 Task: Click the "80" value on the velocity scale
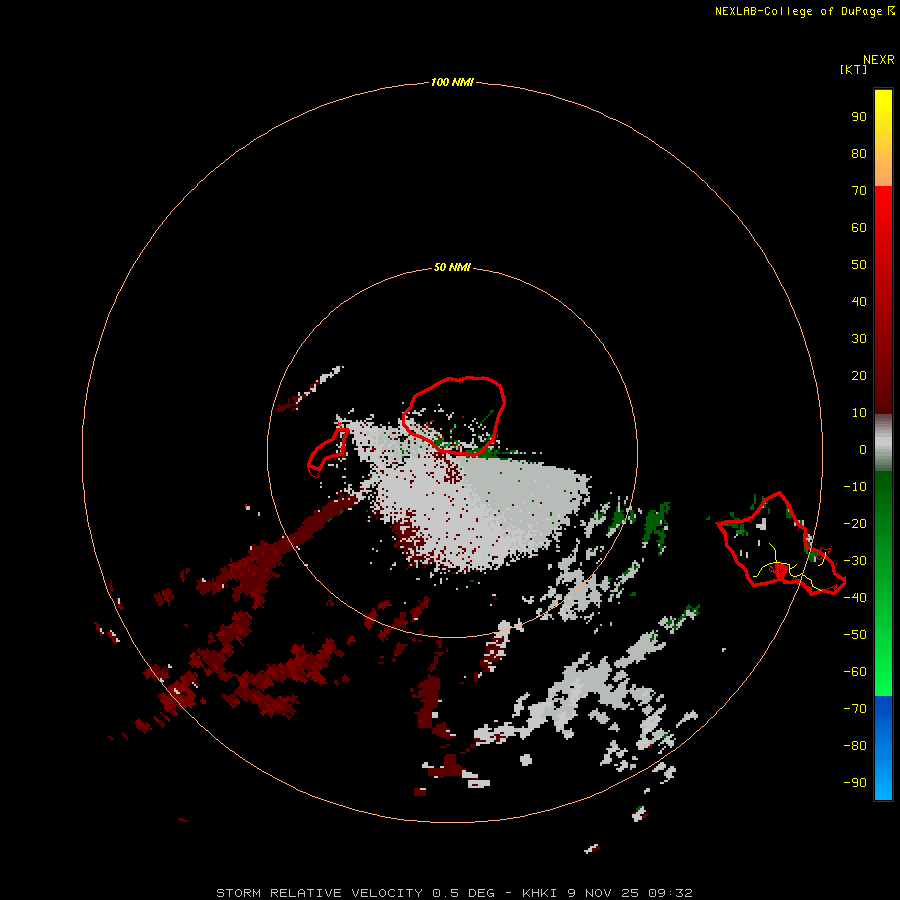point(859,153)
